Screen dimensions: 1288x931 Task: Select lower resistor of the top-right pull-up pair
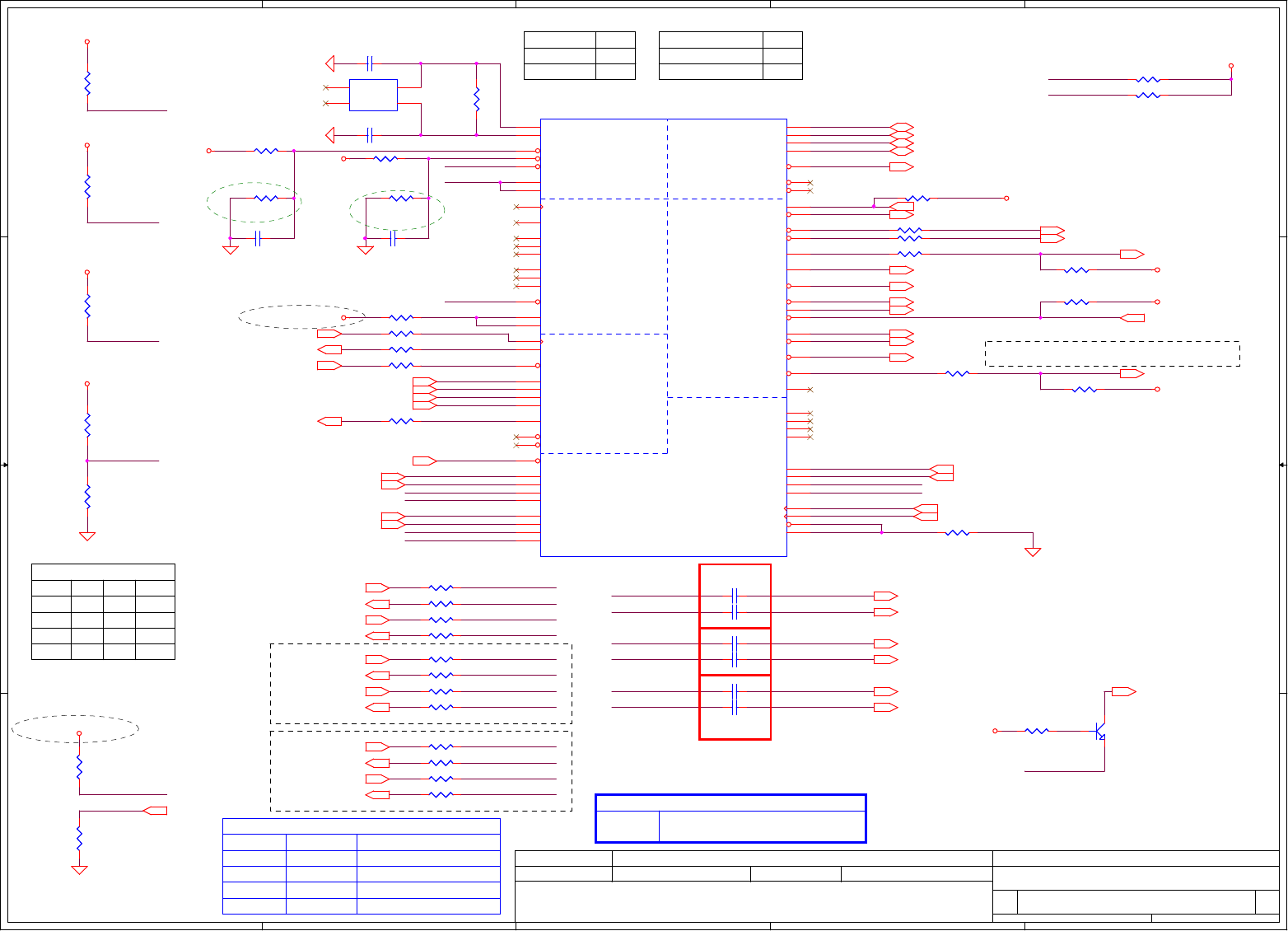pyautogui.click(x=1148, y=96)
